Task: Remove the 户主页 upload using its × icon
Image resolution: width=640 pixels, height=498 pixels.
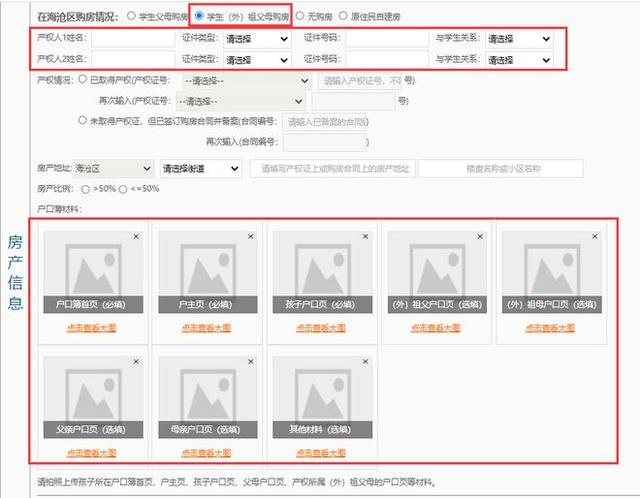Action: pos(250,236)
